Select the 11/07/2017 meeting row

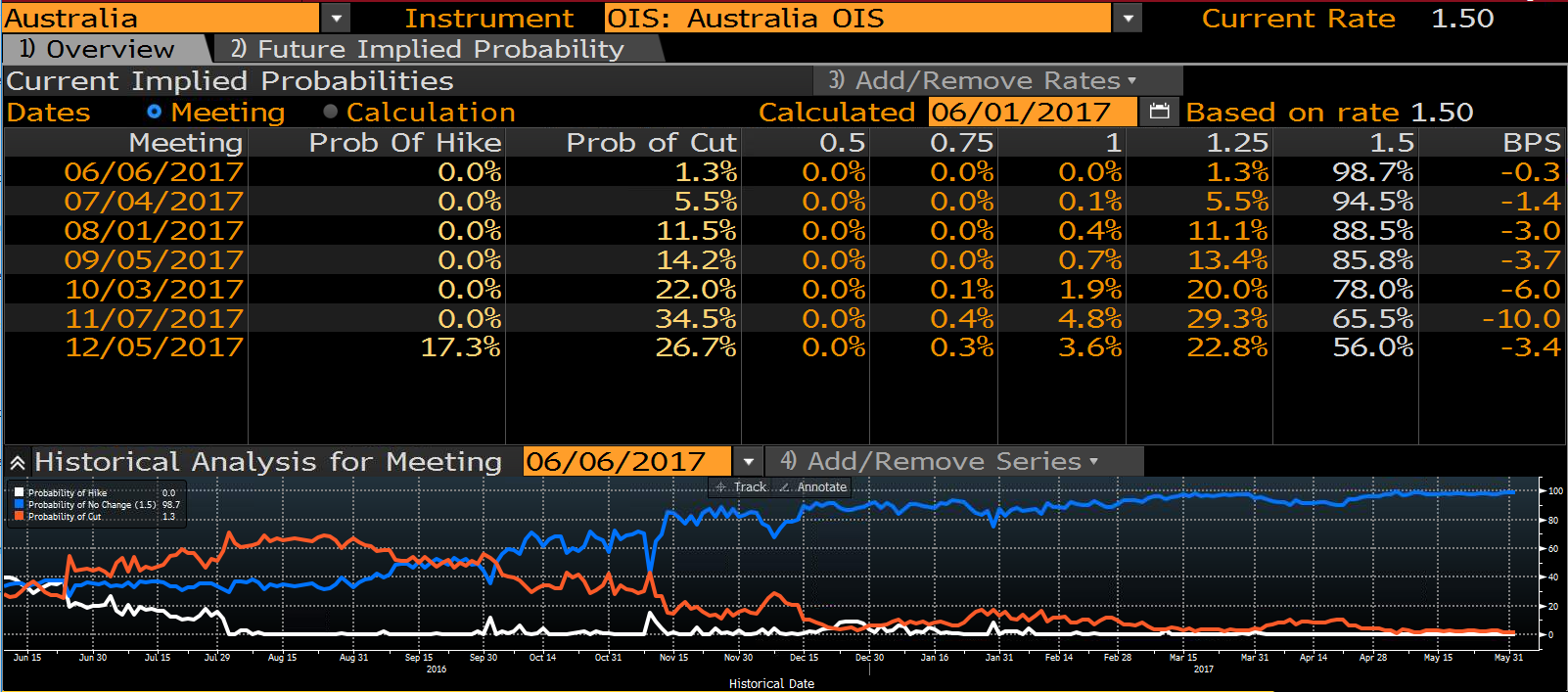(783, 318)
